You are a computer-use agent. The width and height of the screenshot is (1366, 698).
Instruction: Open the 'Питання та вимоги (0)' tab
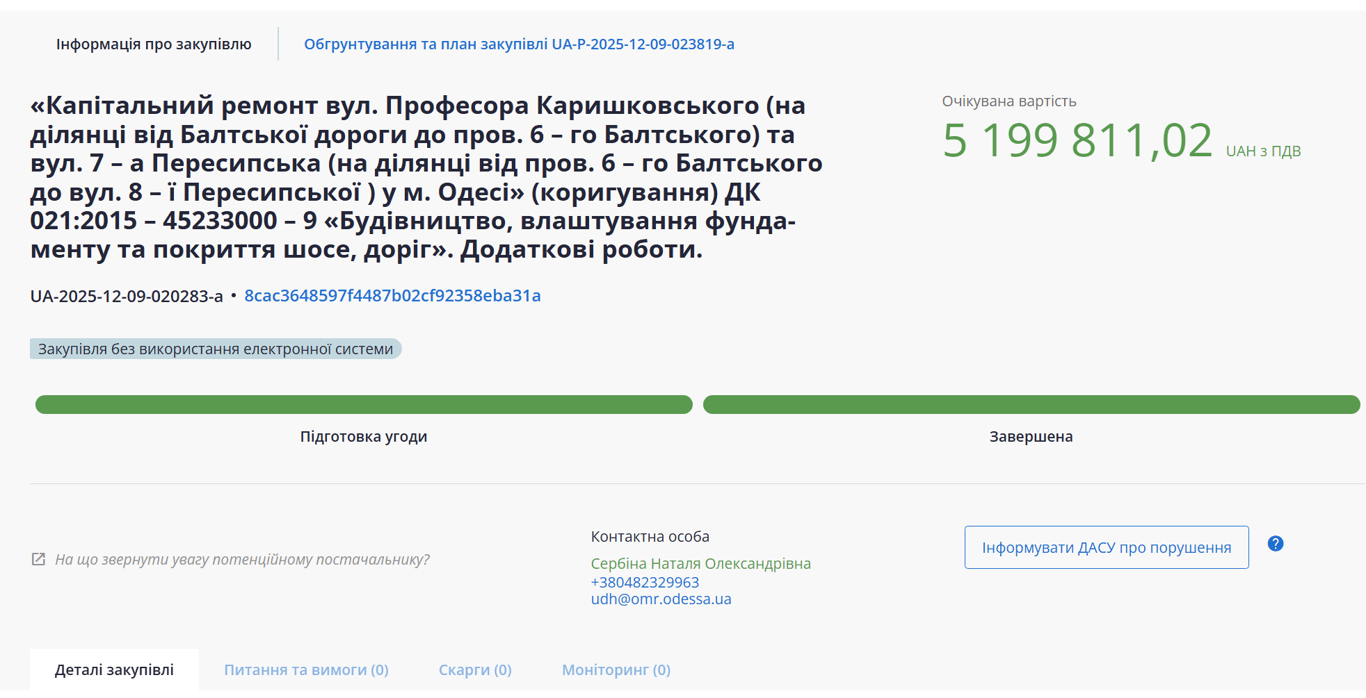(x=305, y=669)
